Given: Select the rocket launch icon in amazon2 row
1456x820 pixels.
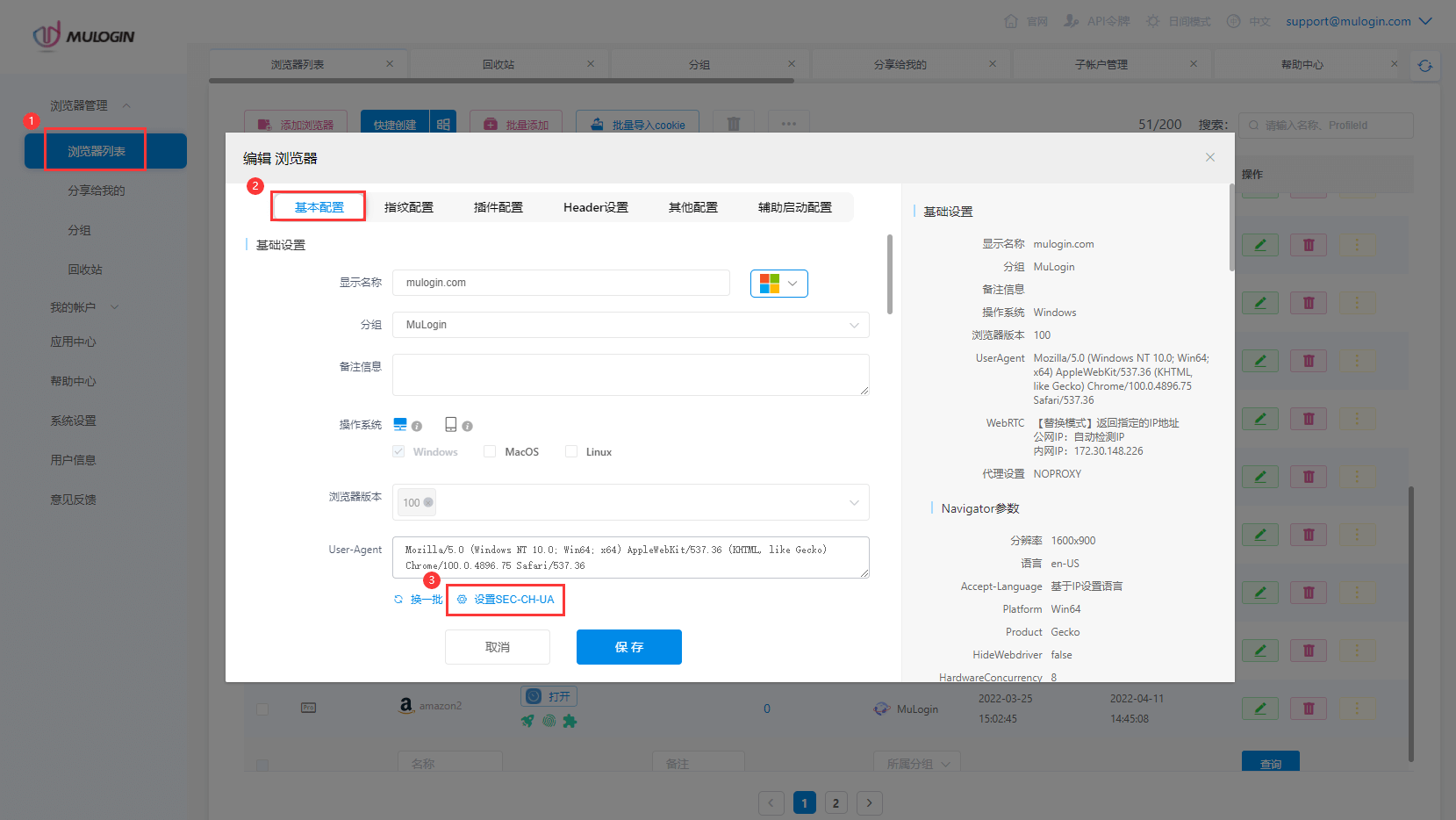Looking at the screenshot, I should click(x=527, y=721).
